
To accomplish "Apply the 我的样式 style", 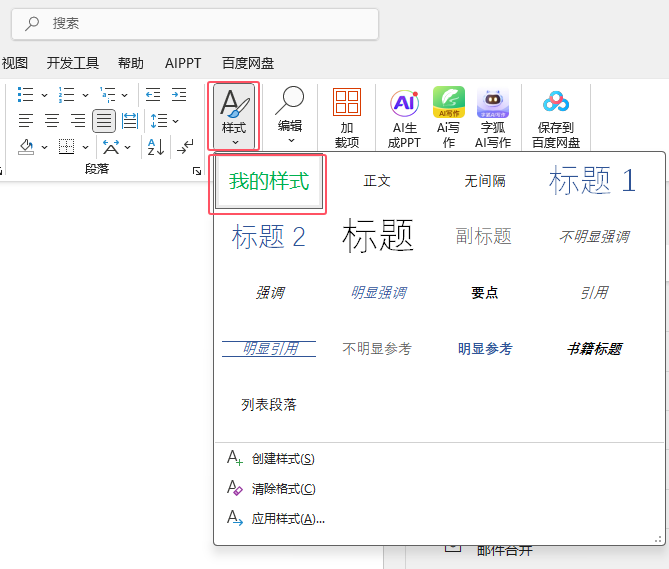I will (x=269, y=182).
